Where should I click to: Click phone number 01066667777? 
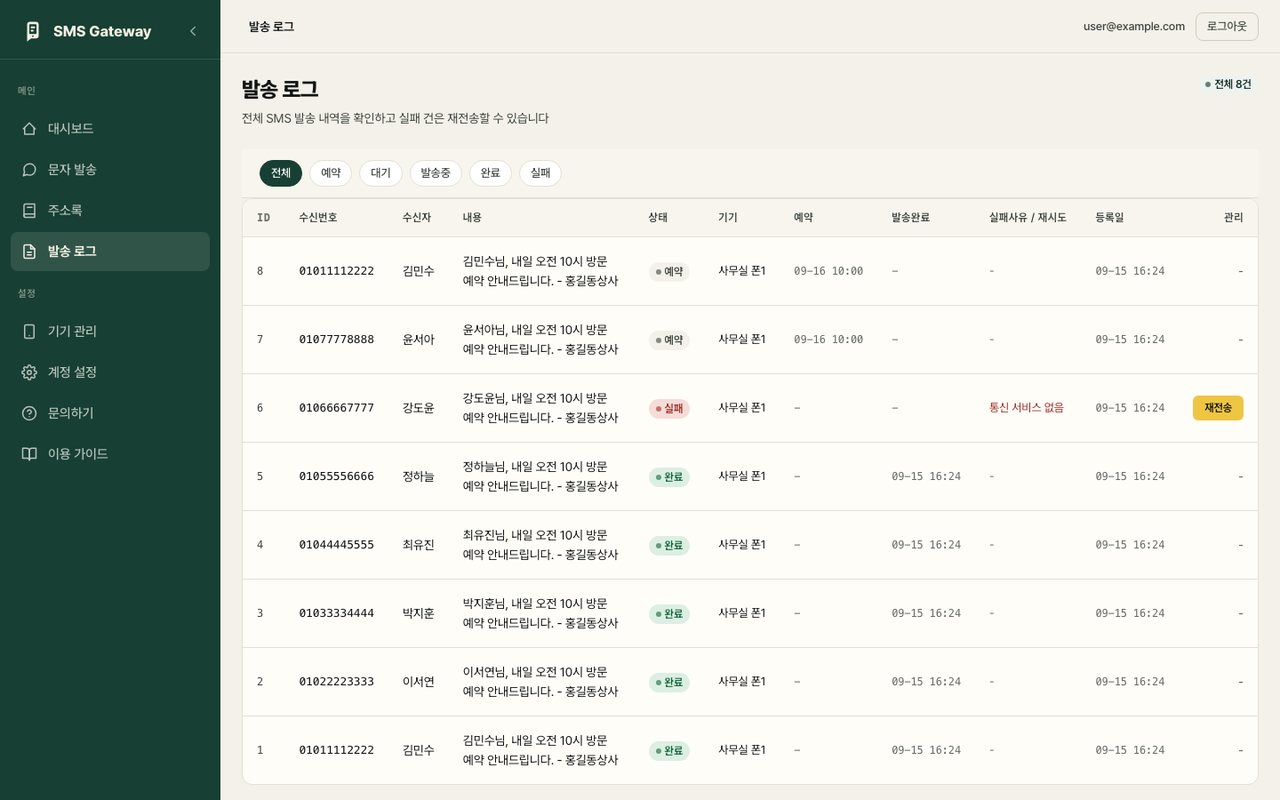[x=337, y=408]
